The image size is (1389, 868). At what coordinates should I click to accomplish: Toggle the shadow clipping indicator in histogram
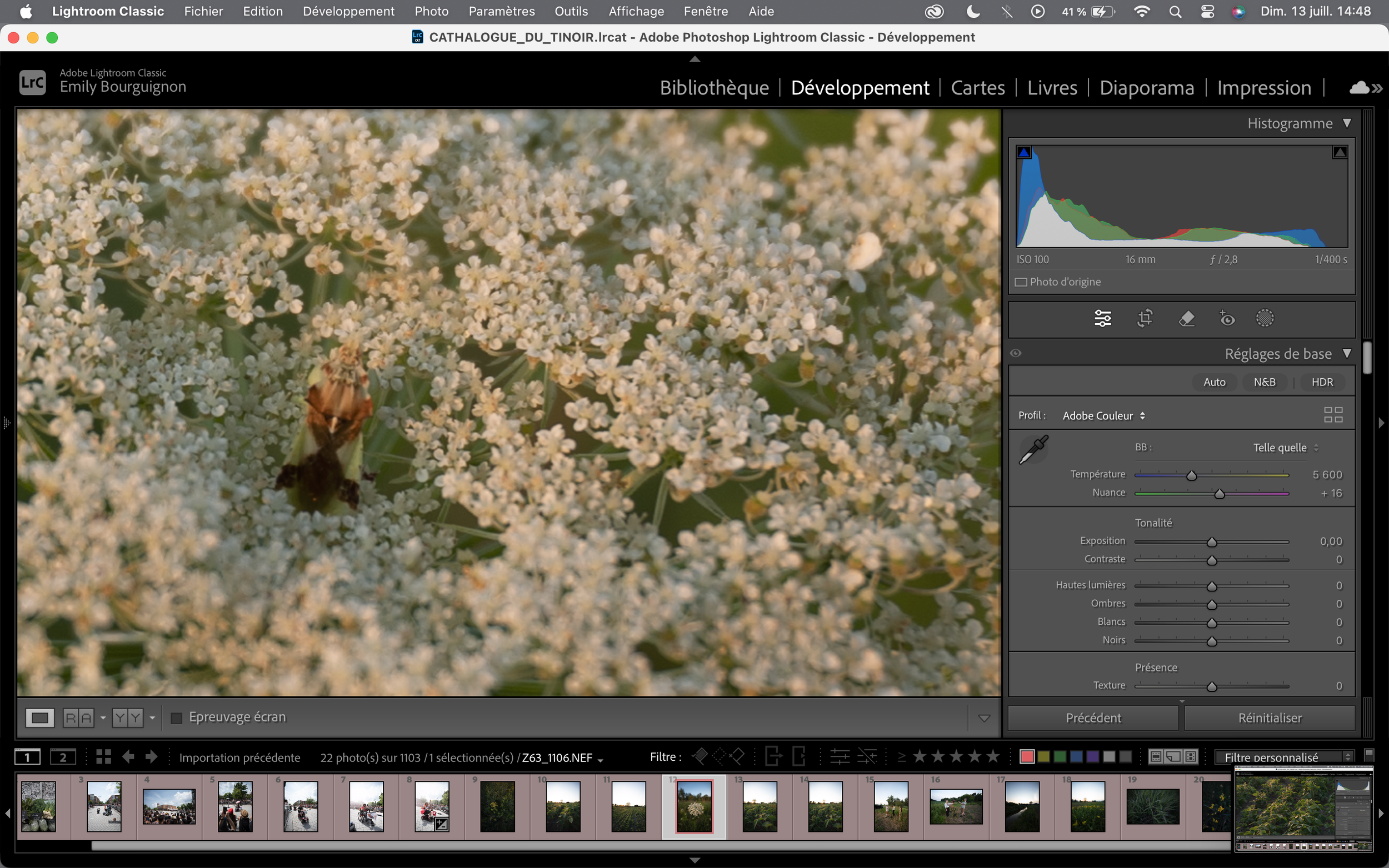(1024, 152)
